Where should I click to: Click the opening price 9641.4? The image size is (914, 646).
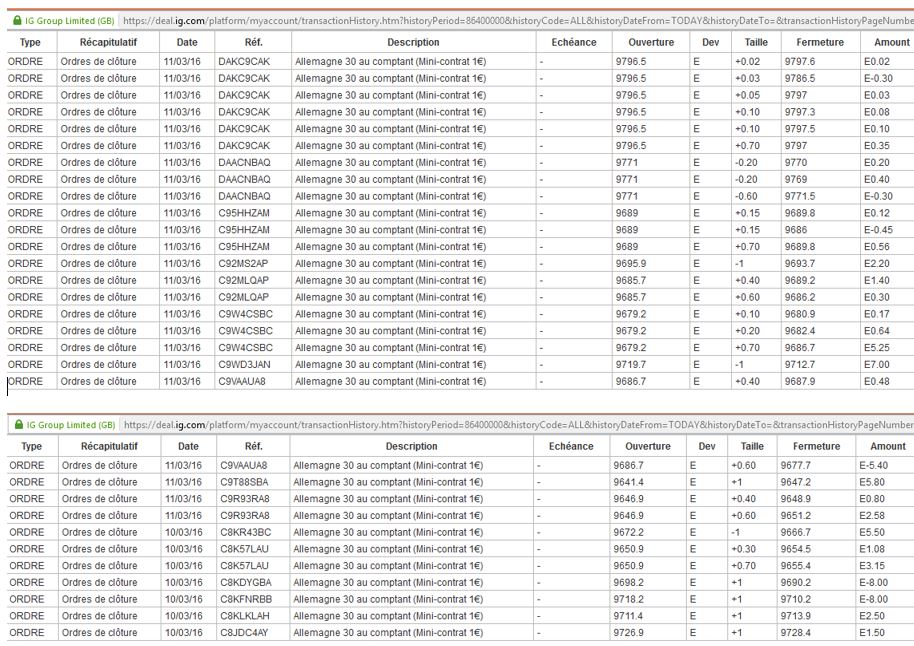pyautogui.click(x=628, y=482)
